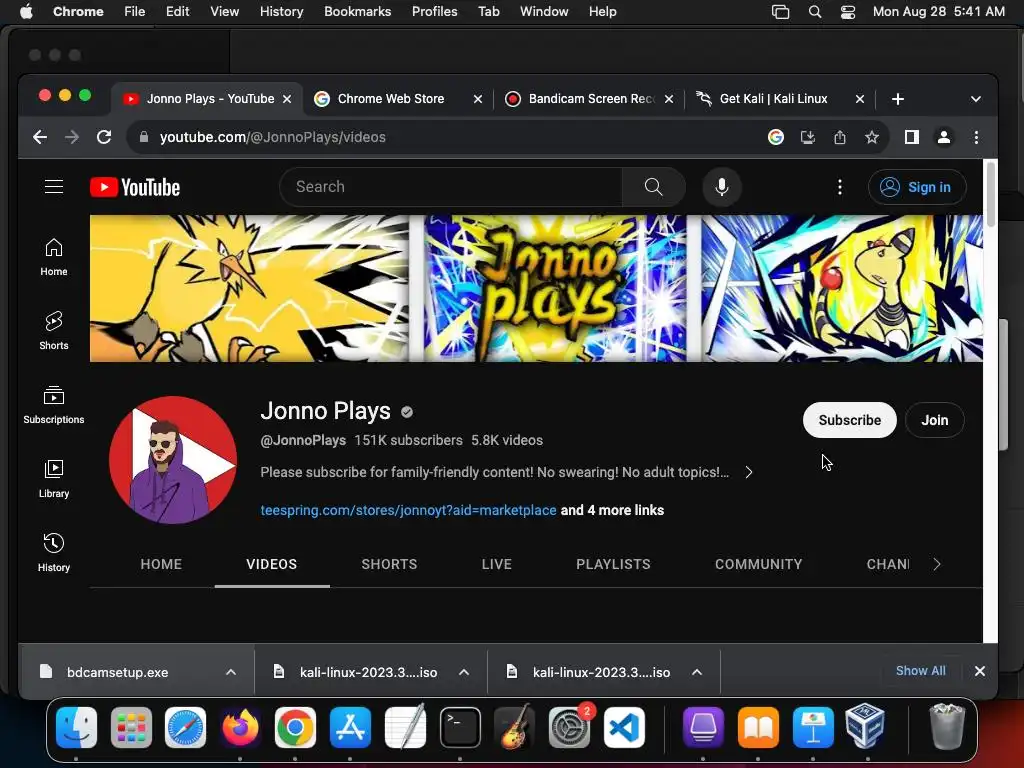
Task: Switch to the LIVE channel tab
Action: pyautogui.click(x=497, y=564)
